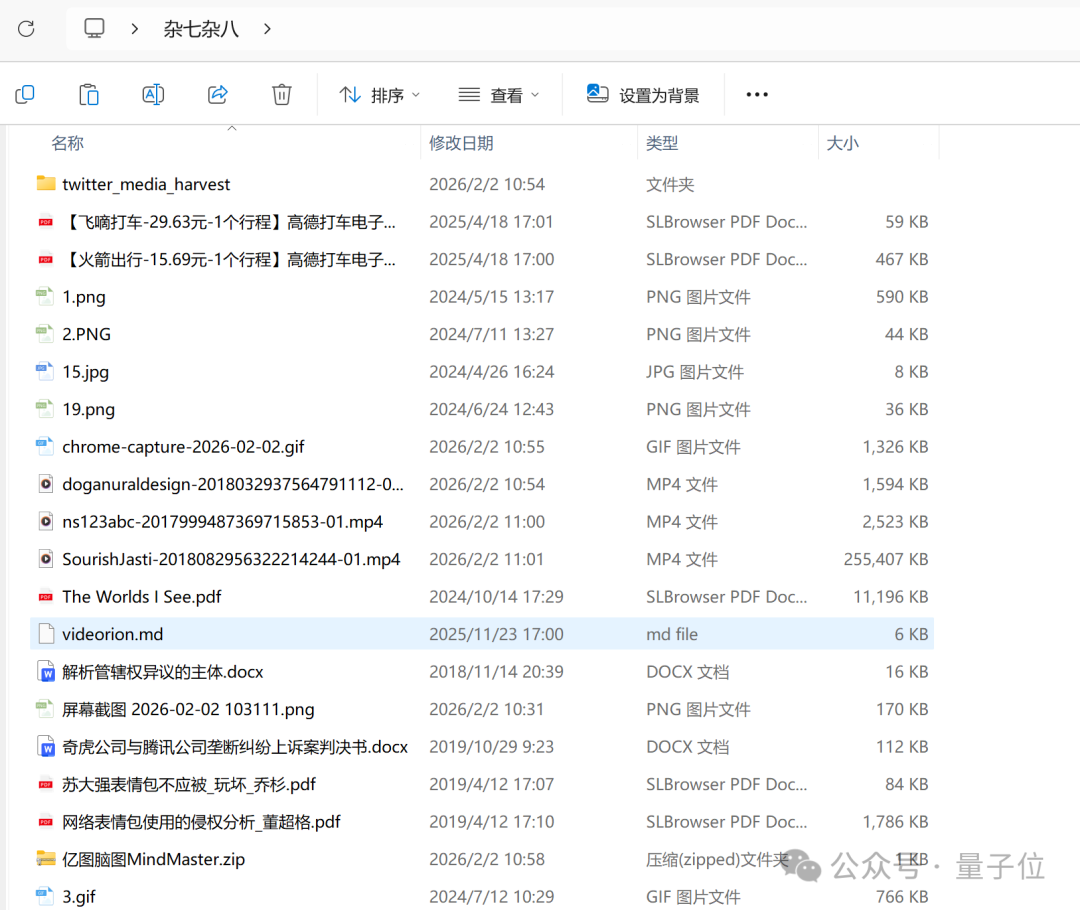Select the doganuraldesign mp4 file name
This screenshot has width=1080, height=910.
tap(233, 484)
